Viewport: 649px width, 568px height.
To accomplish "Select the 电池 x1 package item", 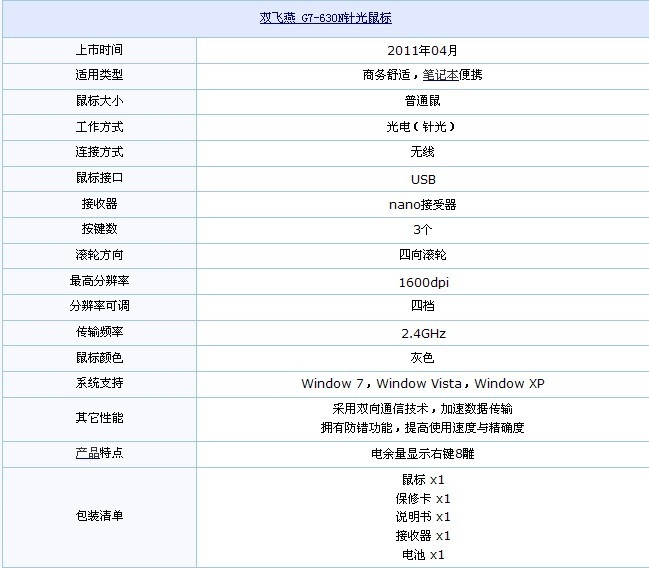I will pyautogui.click(x=423, y=554).
